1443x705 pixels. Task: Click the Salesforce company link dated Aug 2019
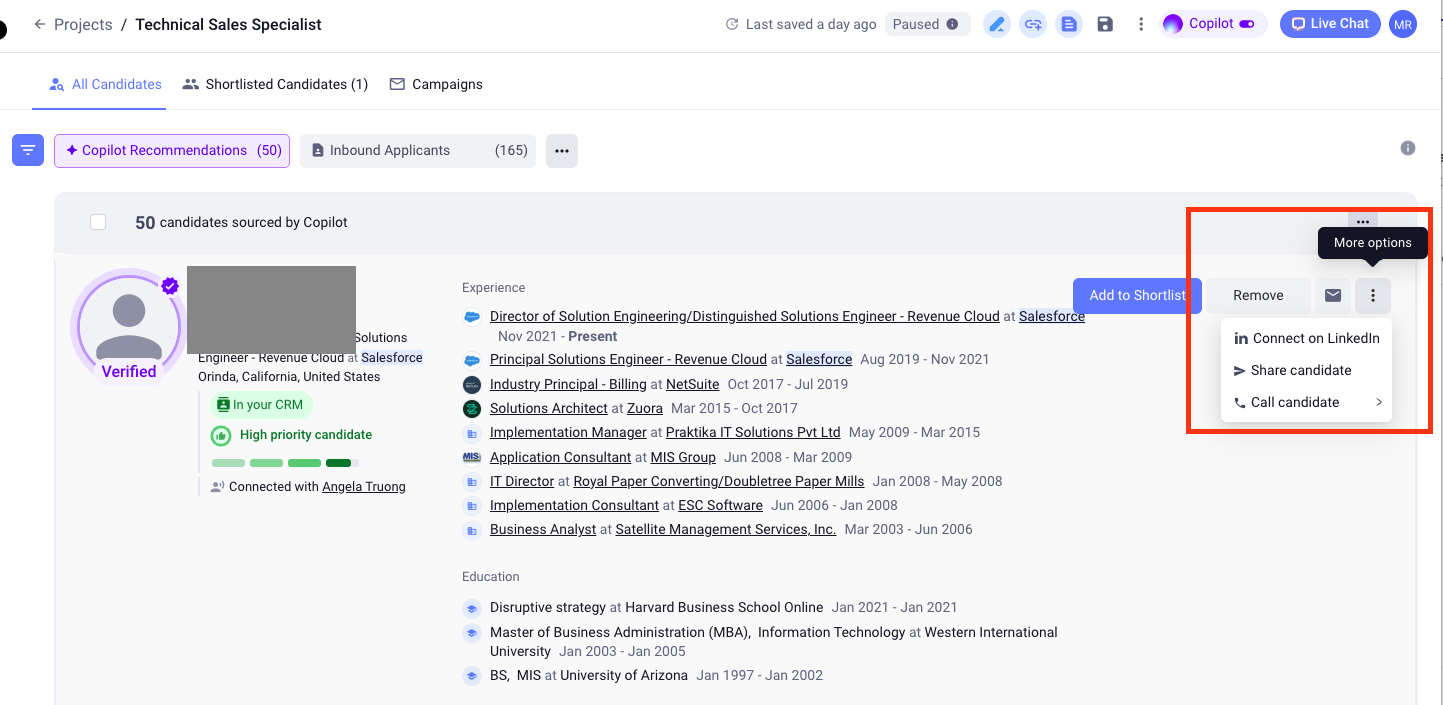[x=819, y=359]
